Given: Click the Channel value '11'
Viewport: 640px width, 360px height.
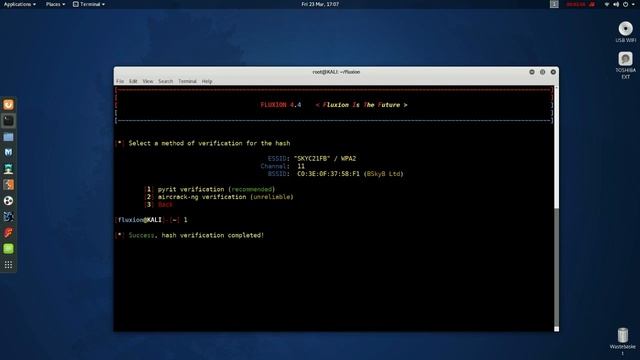Looking at the screenshot, I should 301,166.
